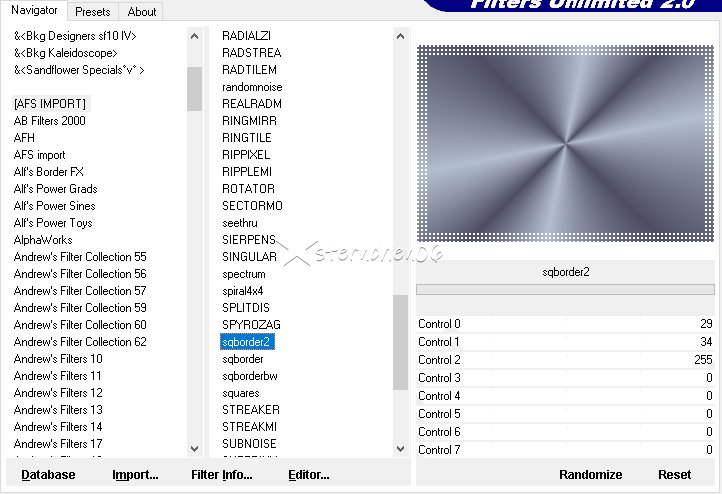Click the up arrow of the filter names list

click(x=401, y=35)
